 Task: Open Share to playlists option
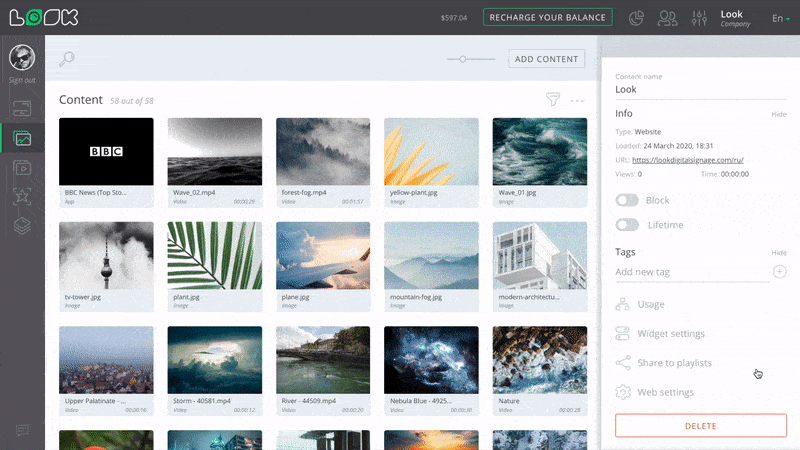pyautogui.click(x=674, y=363)
